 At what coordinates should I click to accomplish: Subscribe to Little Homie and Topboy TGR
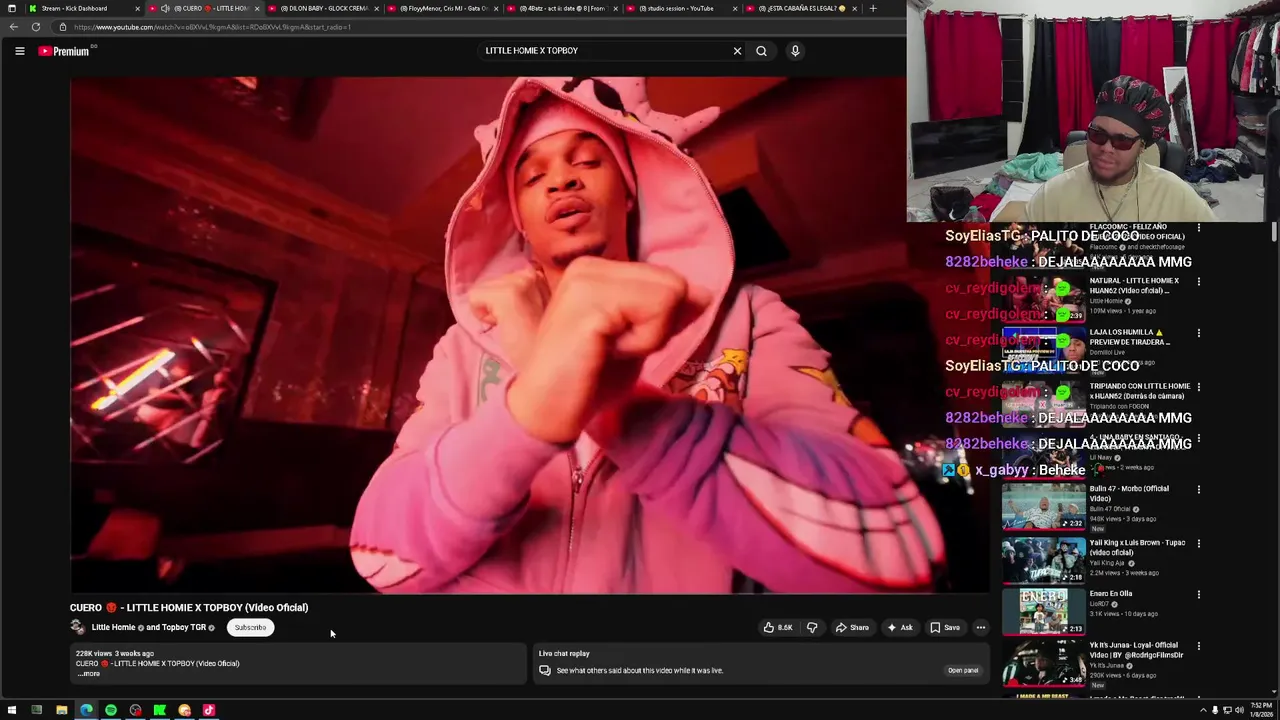coord(250,628)
